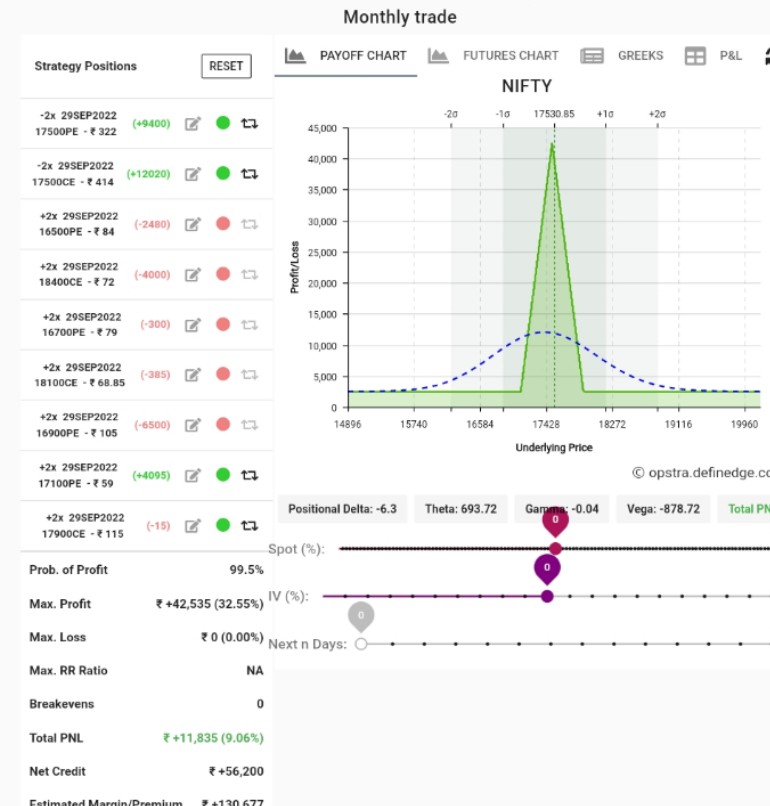Image resolution: width=770 pixels, height=806 pixels.
Task: Click the (+12020) profit value
Action: click(149, 174)
